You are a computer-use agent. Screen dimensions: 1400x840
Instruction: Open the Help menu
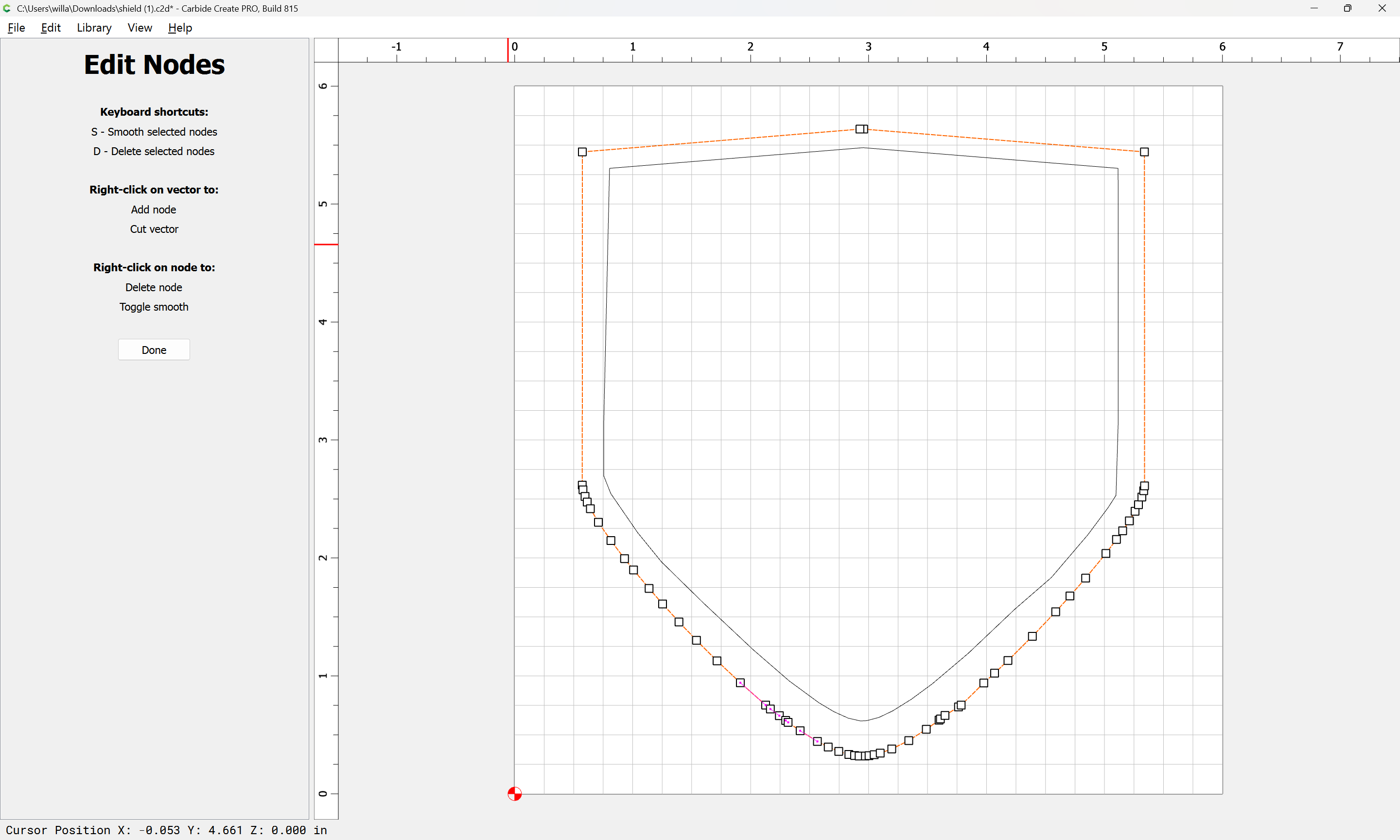(x=180, y=28)
